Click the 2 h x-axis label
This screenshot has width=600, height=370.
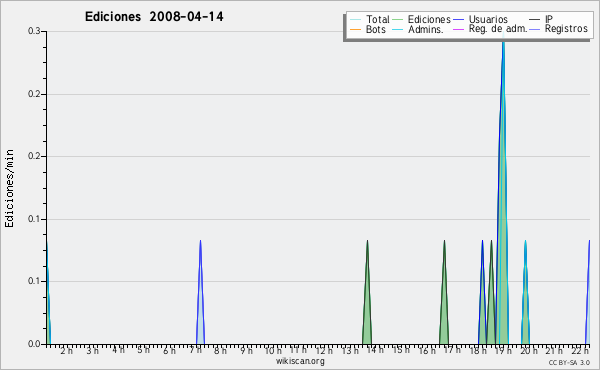click(67, 351)
